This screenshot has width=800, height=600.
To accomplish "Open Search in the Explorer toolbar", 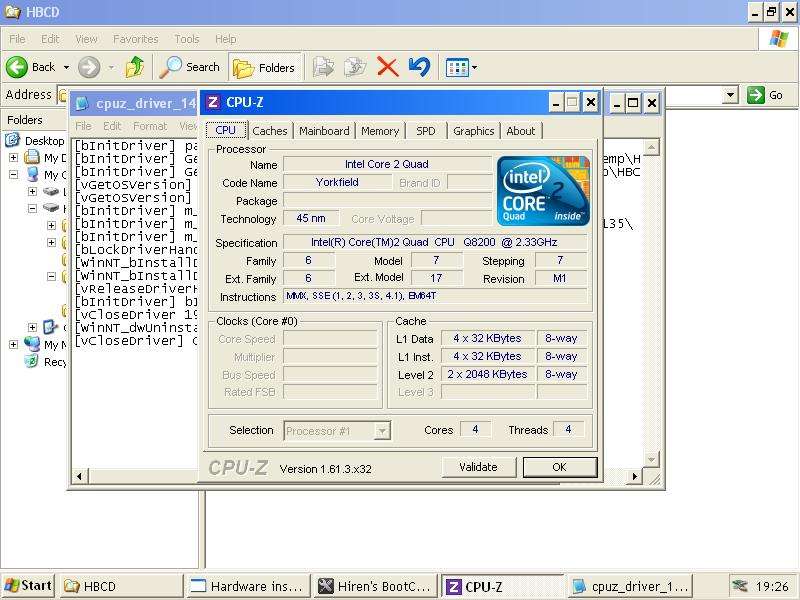I will (x=190, y=67).
